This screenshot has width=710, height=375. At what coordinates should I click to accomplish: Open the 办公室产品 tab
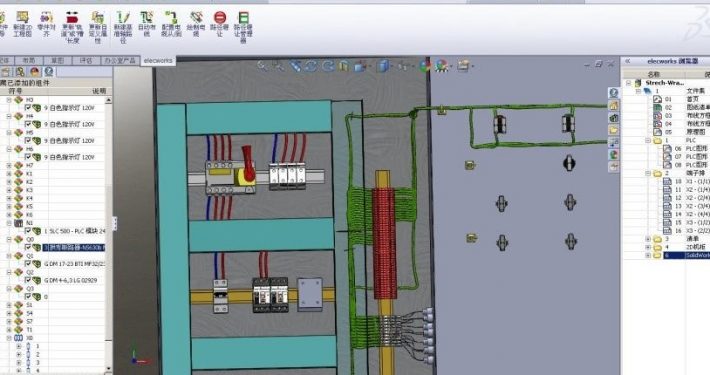(x=120, y=60)
